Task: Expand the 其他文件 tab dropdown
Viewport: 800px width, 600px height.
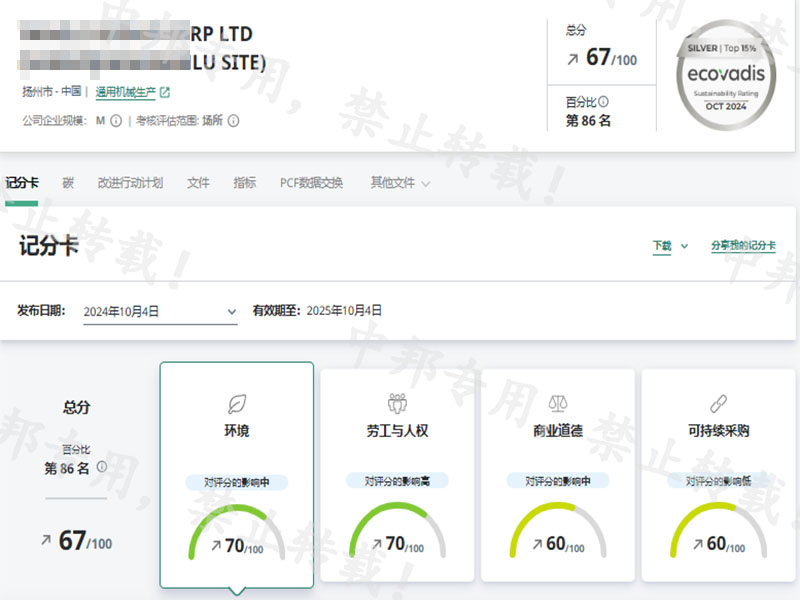Action: point(400,183)
